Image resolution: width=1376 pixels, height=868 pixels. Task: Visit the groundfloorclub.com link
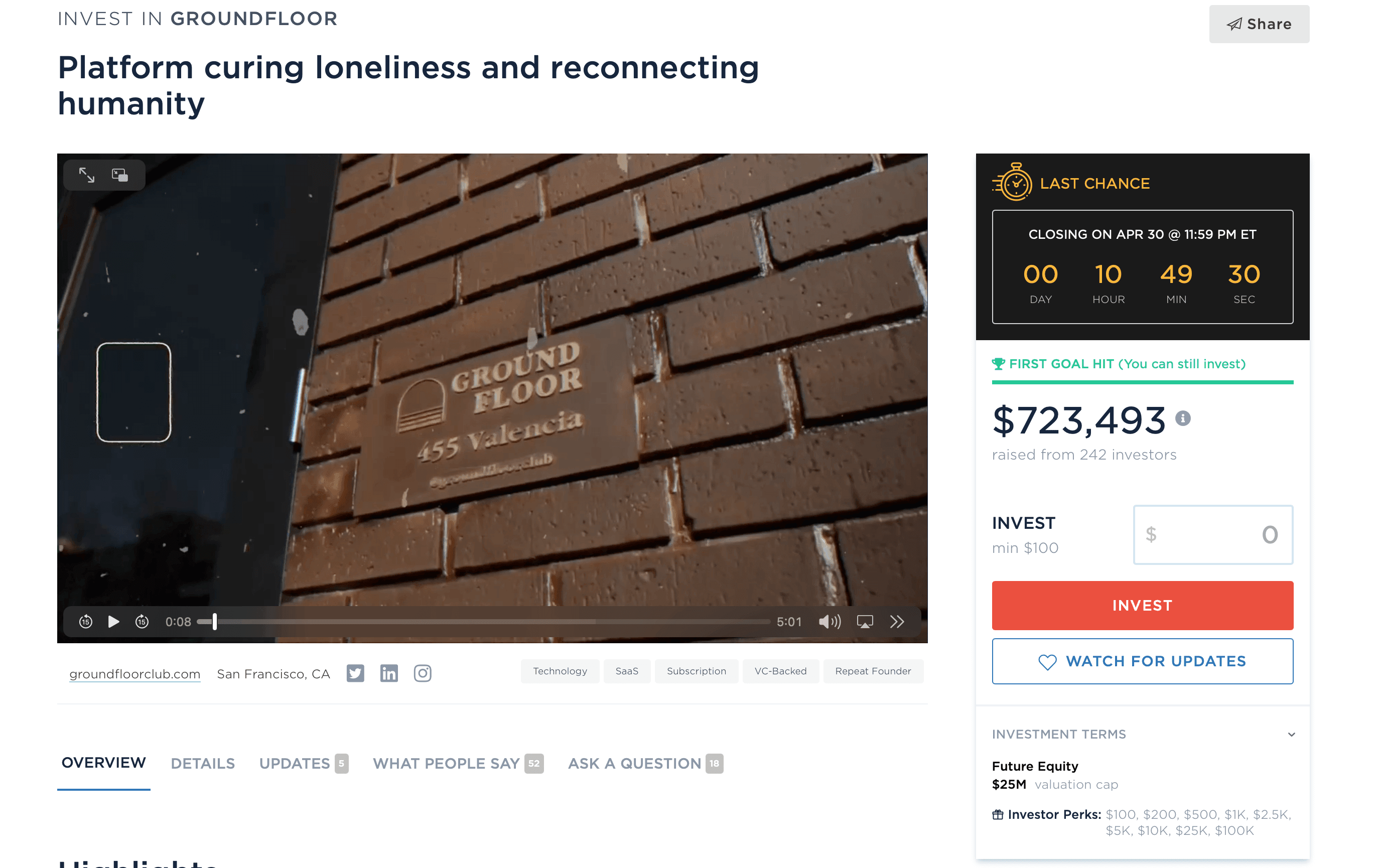tap(135, 674)
